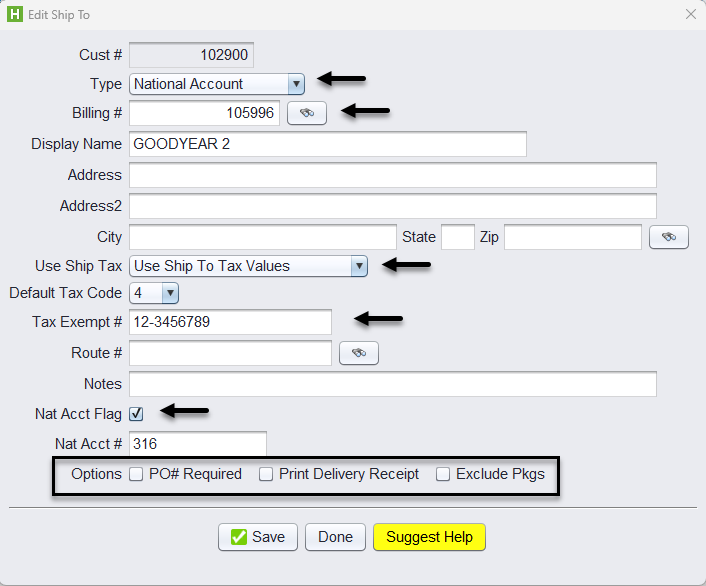Click into the Display Name field
706x586 pixels.
pos(328,144)
